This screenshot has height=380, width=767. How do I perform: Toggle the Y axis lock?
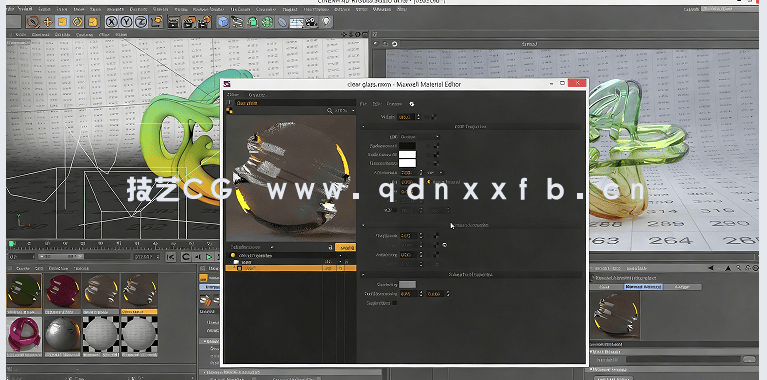(x=127, y=22)
